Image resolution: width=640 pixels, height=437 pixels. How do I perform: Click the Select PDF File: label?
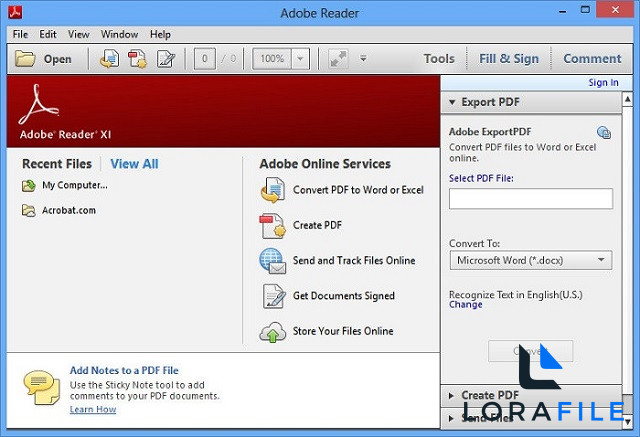click(x=481, y=178)
